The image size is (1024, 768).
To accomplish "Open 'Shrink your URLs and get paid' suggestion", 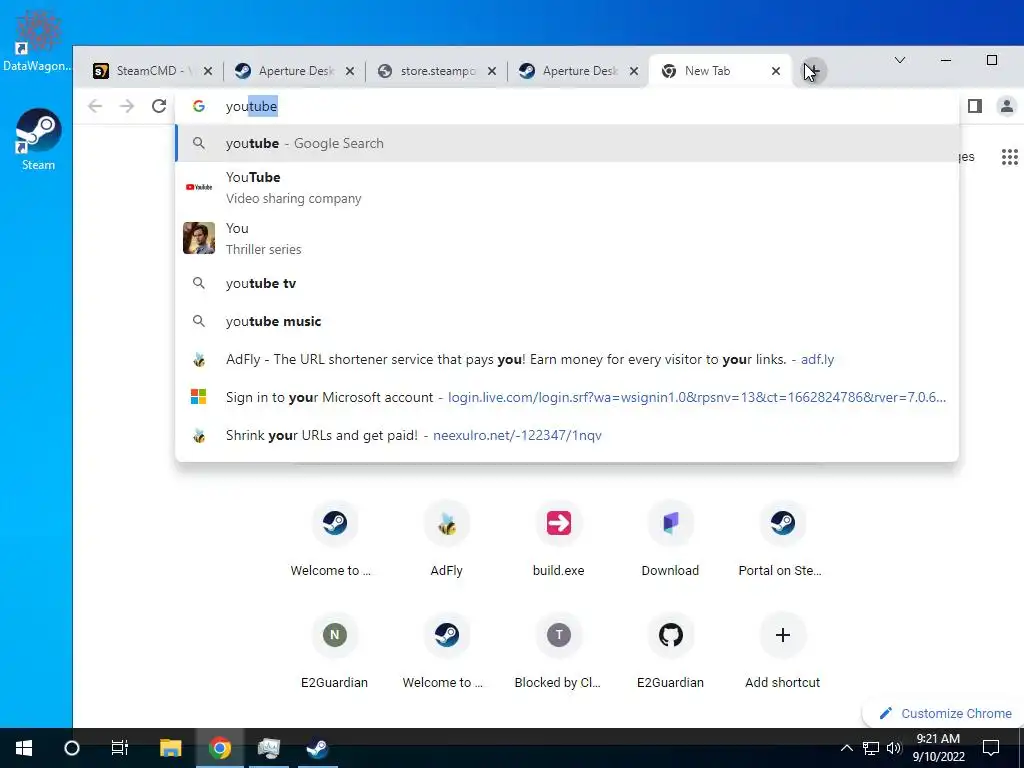I will pyautogui.click(x=567, y=435).
